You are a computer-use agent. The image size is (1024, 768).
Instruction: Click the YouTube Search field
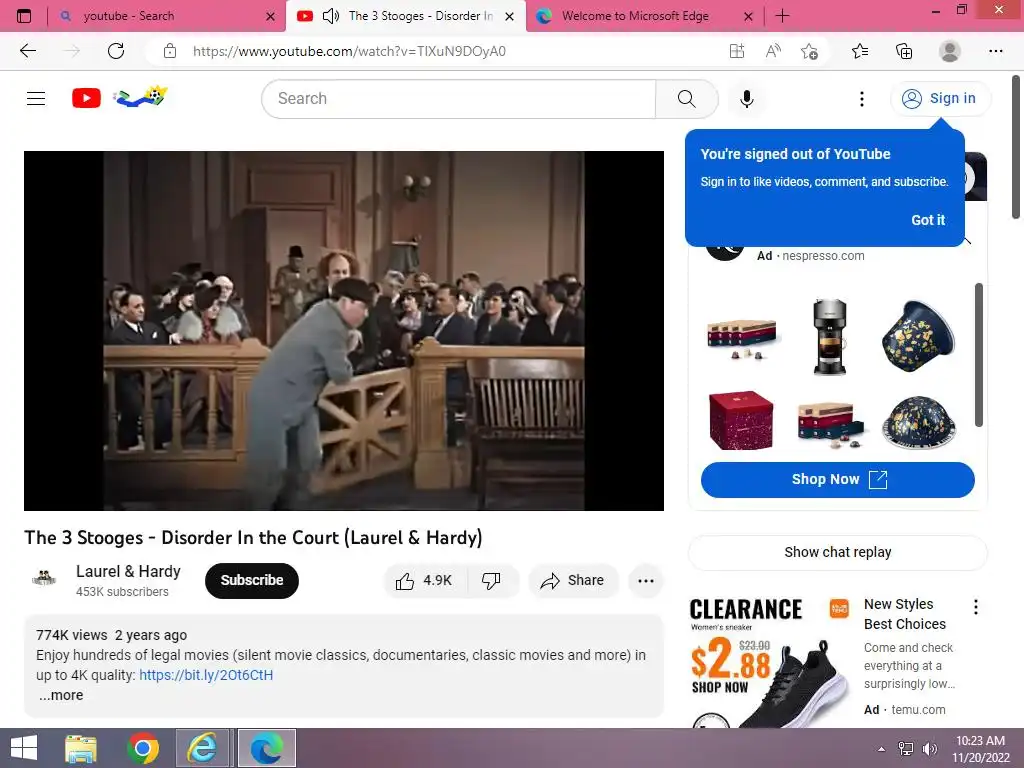[458, 99]
